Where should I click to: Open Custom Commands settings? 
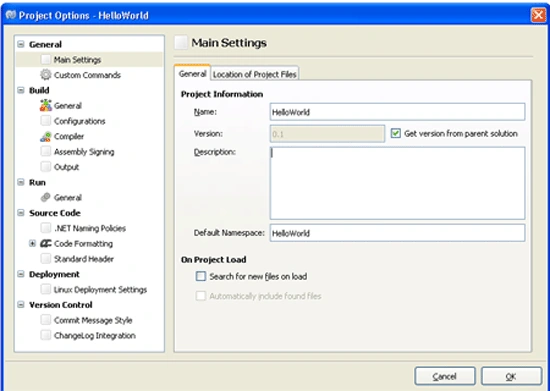87,75
